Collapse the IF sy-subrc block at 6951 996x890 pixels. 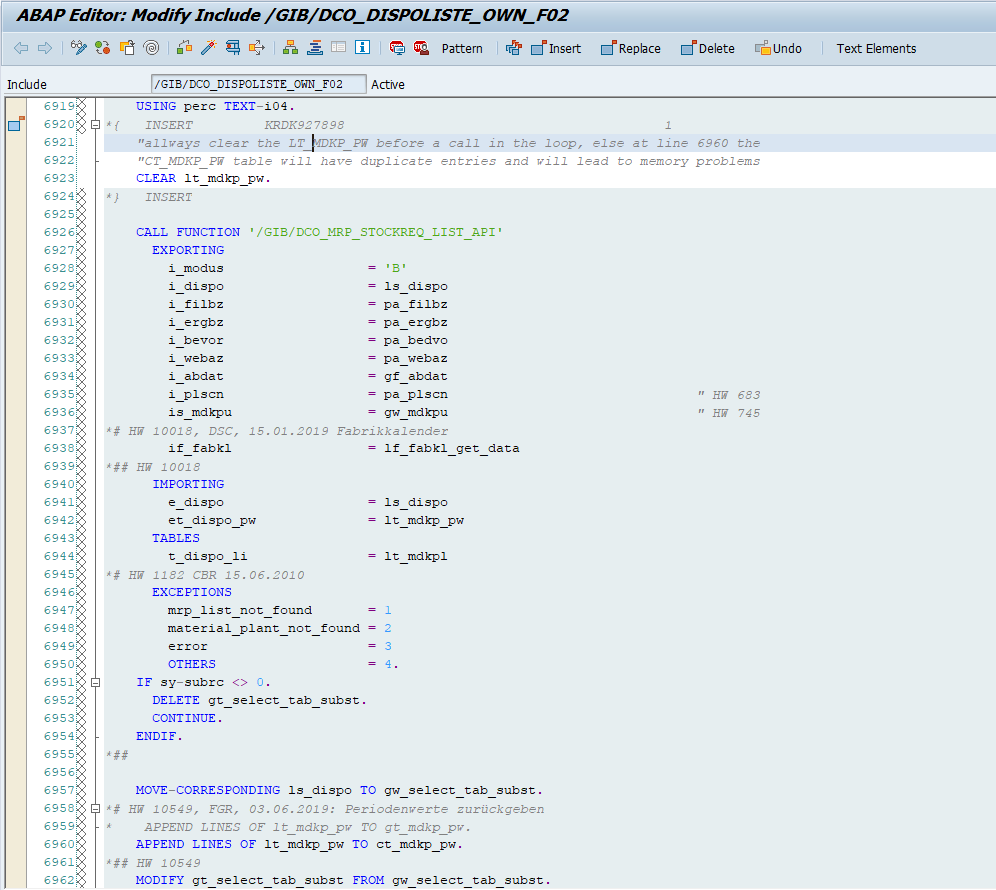[x=95, y=682]
